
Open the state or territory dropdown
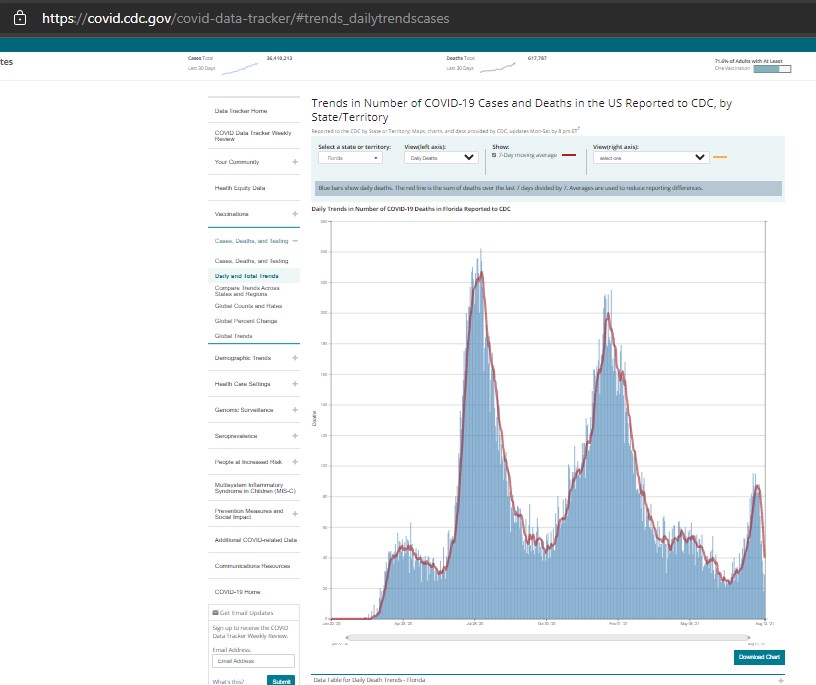point(350,157)
